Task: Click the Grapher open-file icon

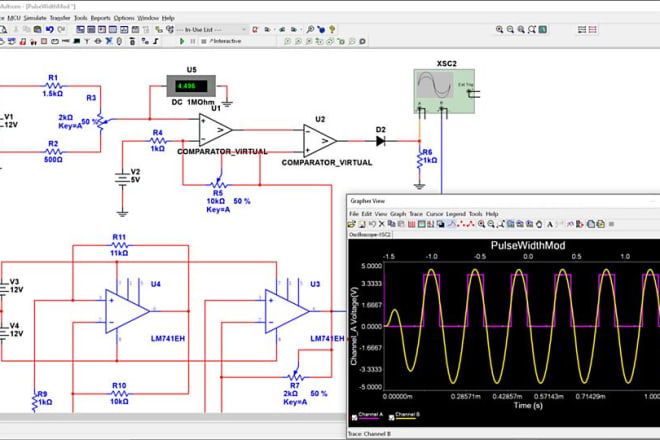Action: click(x=351, y=224)
